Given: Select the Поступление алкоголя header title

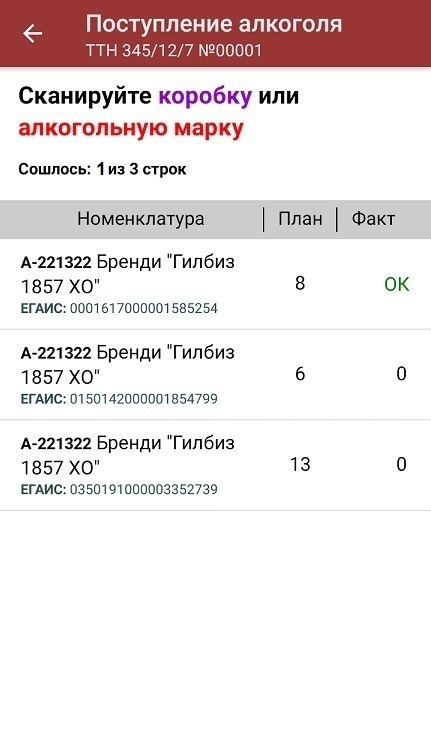Looking at the screenshot, I should [x=214, y=25].
